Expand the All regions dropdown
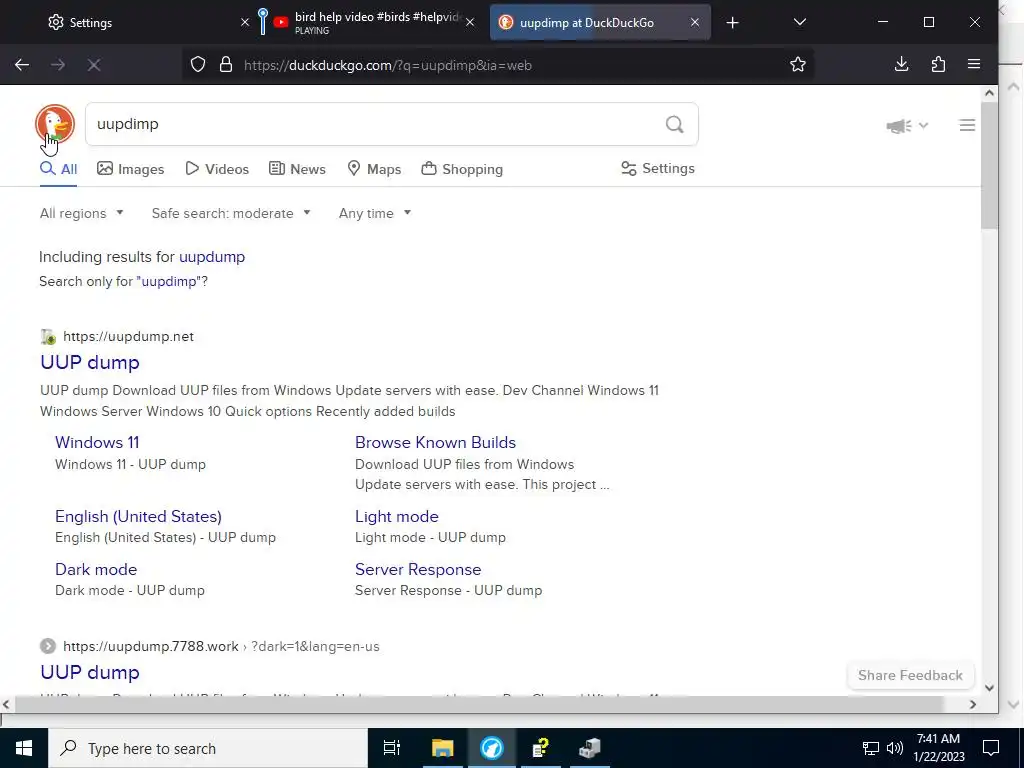 point(82,214)
